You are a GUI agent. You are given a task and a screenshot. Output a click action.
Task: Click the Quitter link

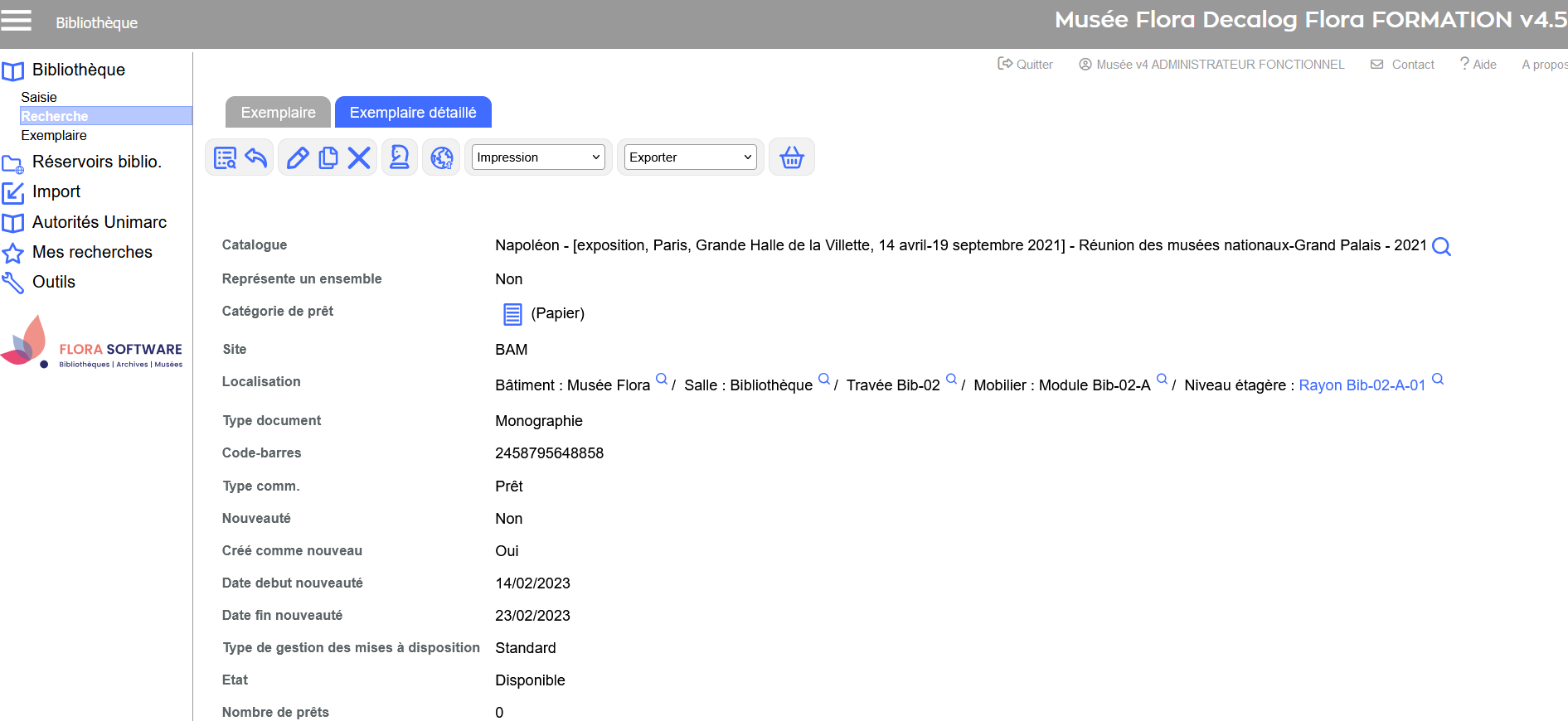point(1026,65)
